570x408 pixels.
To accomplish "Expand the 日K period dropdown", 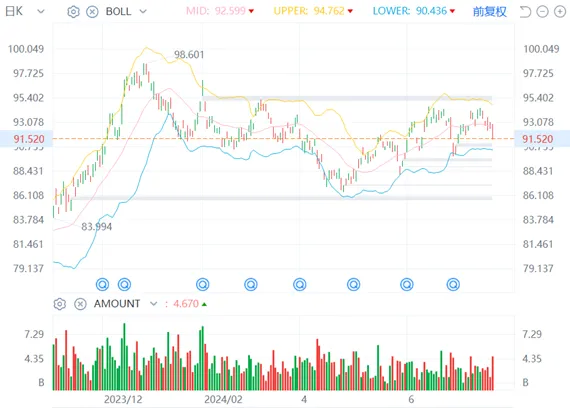I will point(41,11).
